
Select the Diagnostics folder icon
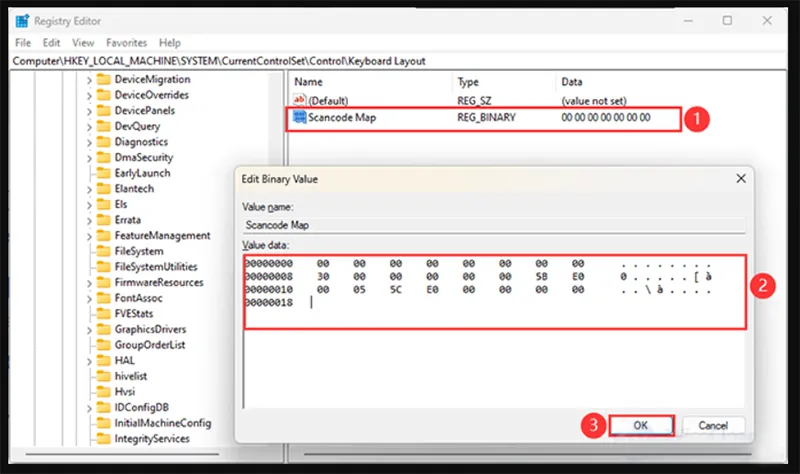(x=102, y=142)
